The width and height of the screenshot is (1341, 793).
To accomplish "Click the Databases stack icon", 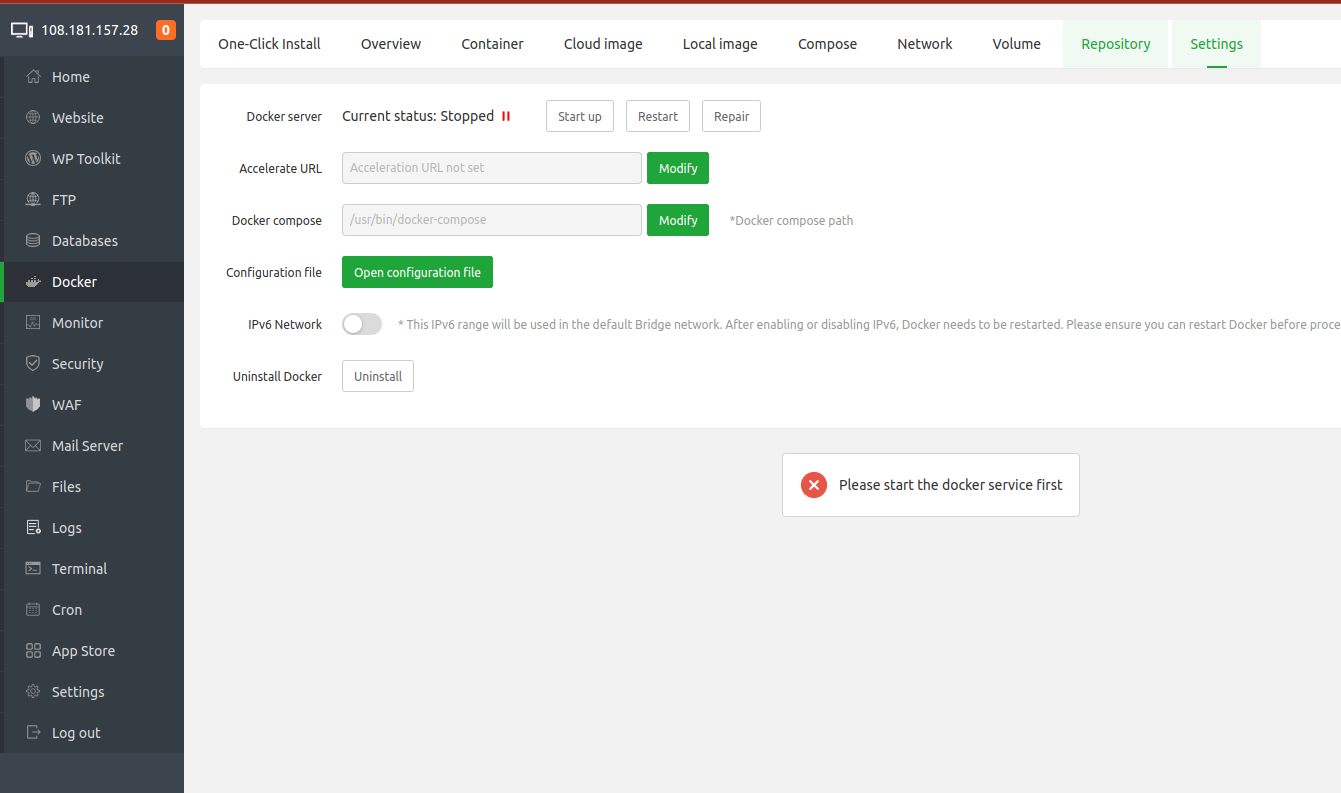I will [x=33, y=241].
